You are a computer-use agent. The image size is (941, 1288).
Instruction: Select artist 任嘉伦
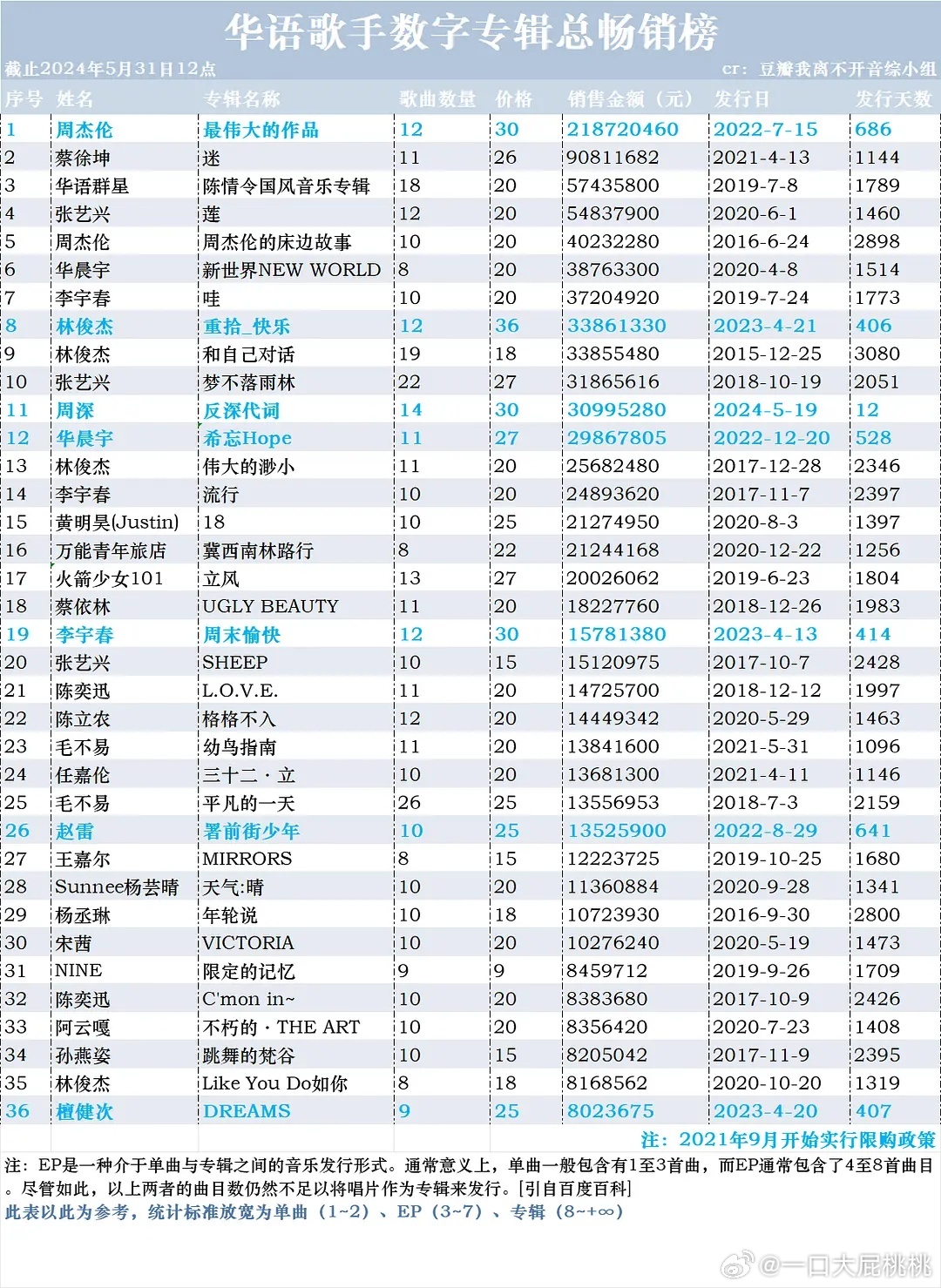83,775
